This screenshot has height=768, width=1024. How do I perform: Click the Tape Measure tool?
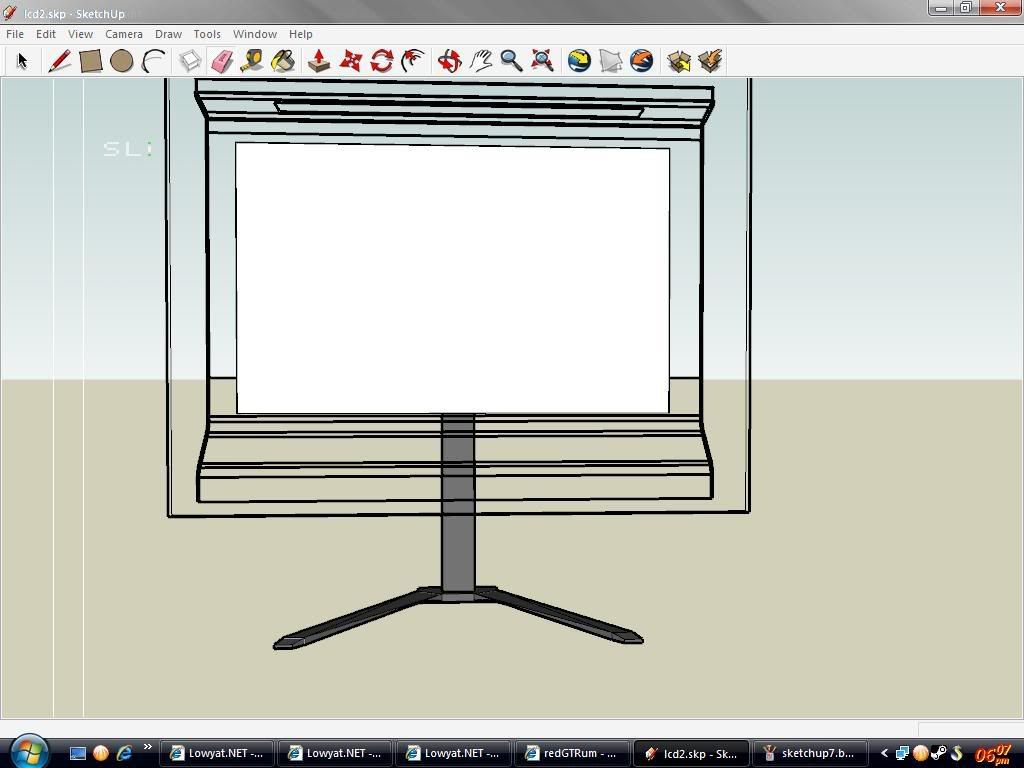pyautogui.click(x=252, y=61)
